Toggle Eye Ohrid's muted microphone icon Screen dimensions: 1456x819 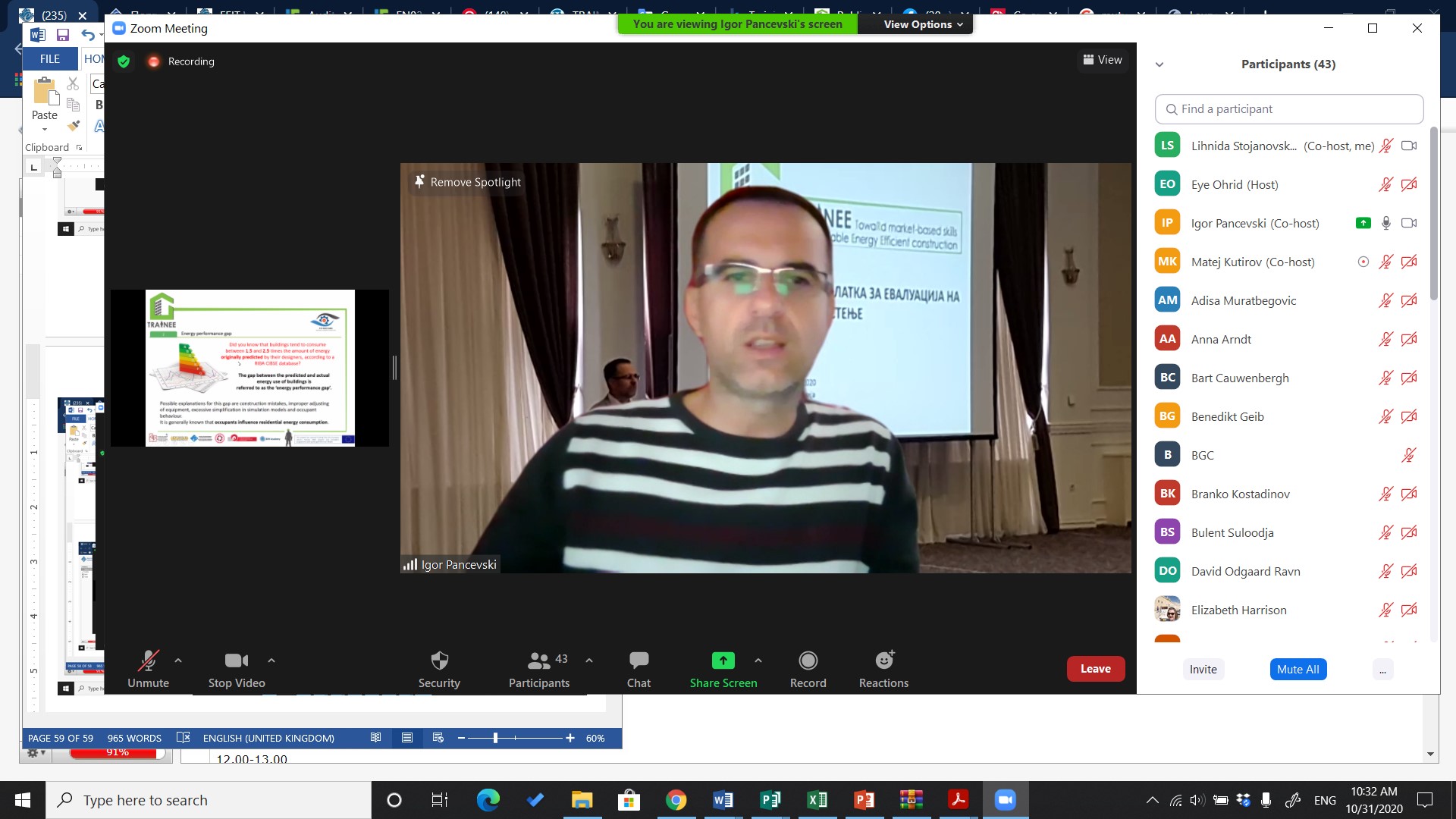pos(1385,184)
